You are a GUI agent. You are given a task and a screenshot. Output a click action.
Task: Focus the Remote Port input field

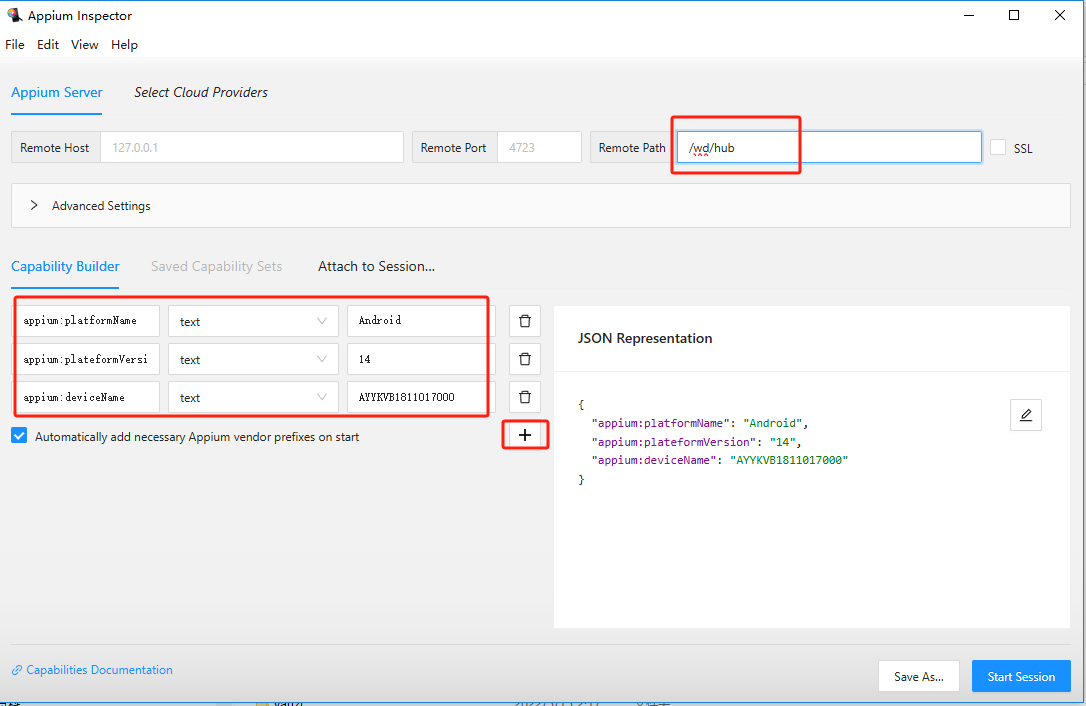tap(539, 148)
